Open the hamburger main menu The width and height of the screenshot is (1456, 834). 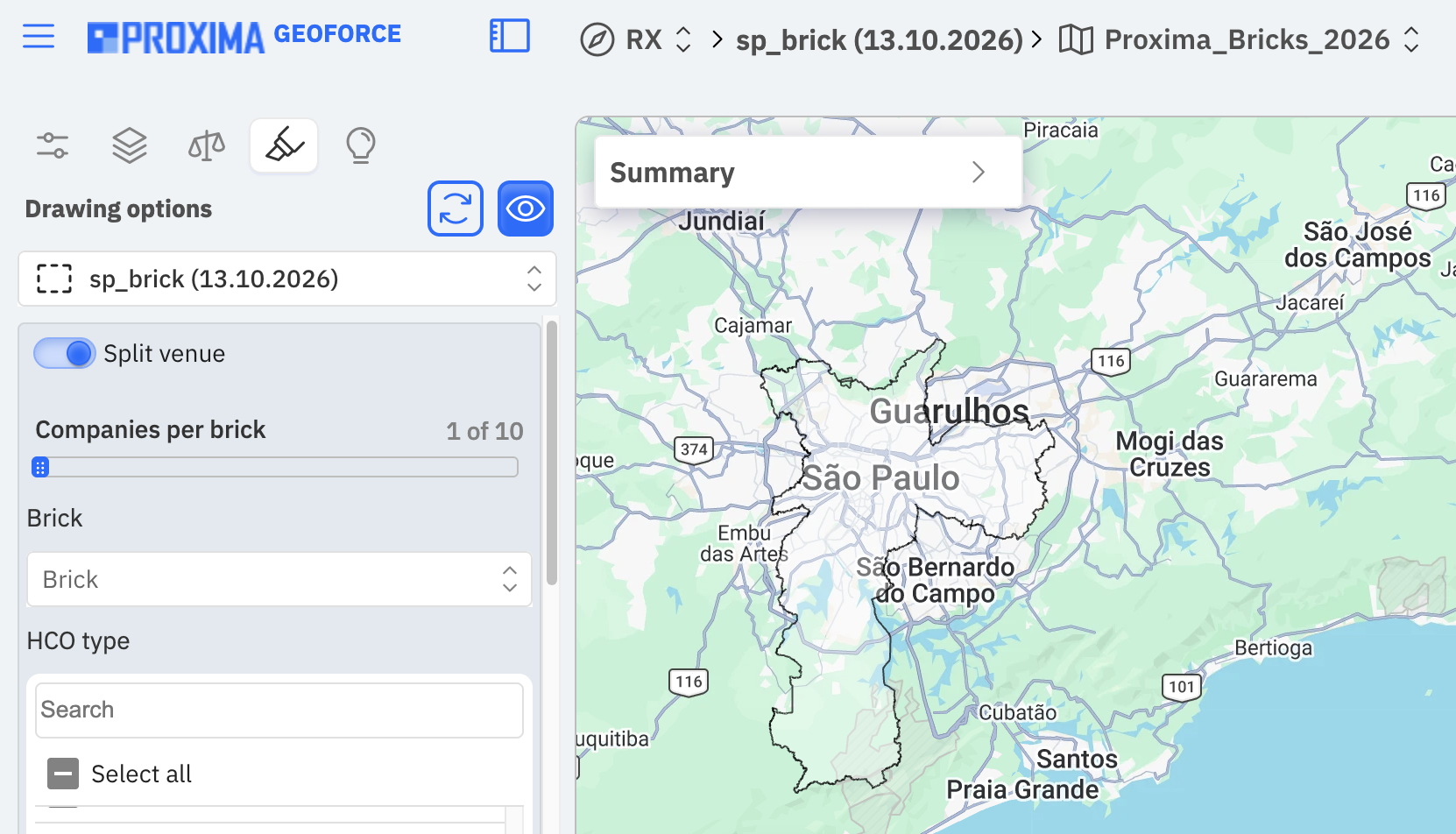tap(39, 37)
